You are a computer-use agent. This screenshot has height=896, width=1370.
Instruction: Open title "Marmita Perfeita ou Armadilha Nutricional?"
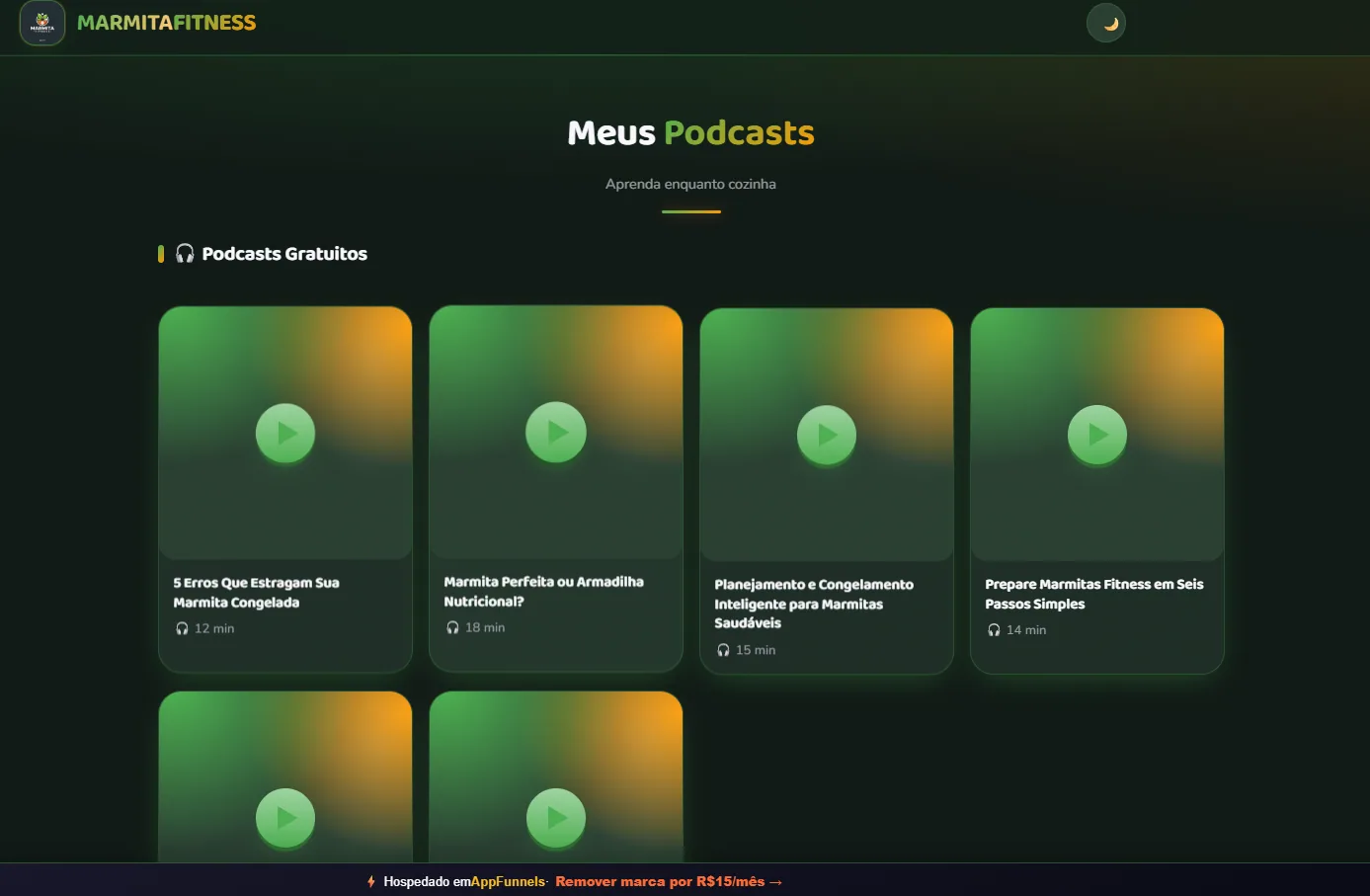pos(543,592)
